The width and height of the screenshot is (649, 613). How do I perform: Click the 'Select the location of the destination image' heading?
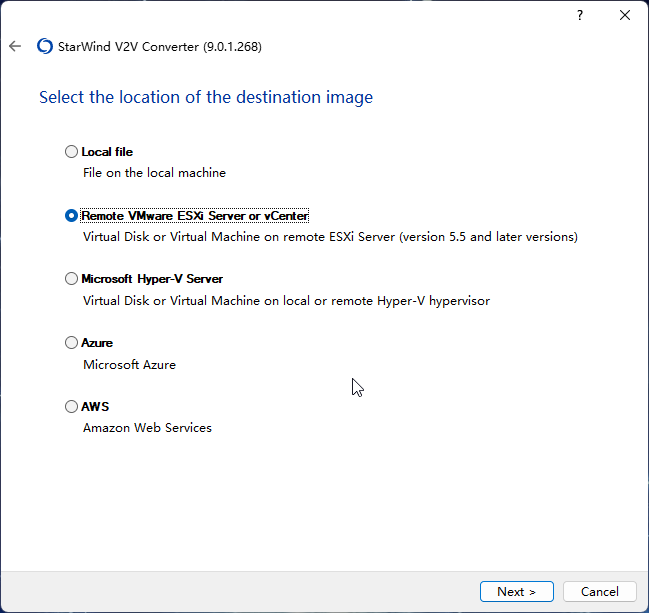pos(206,97)
